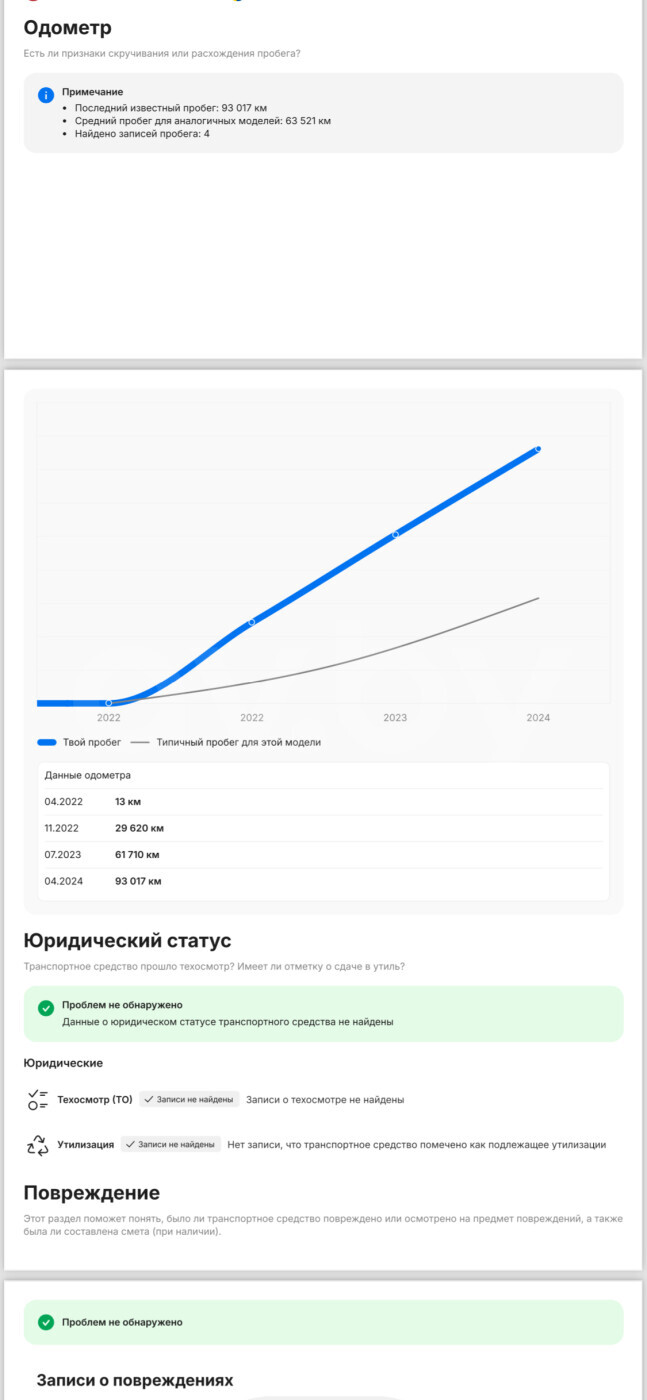
Task: Click the Юридический статус heading
Action: [x=127, y=941]
